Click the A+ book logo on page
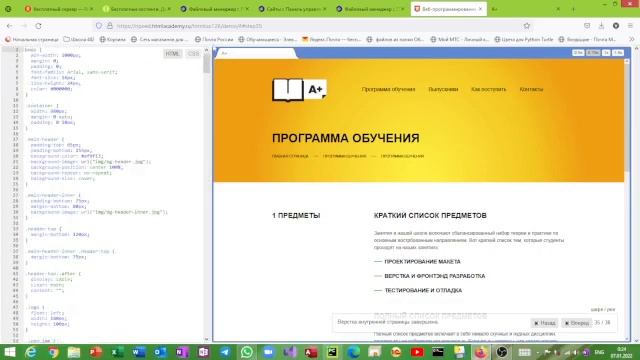This screenshot has width=640, height=360. tap(299, 89)
